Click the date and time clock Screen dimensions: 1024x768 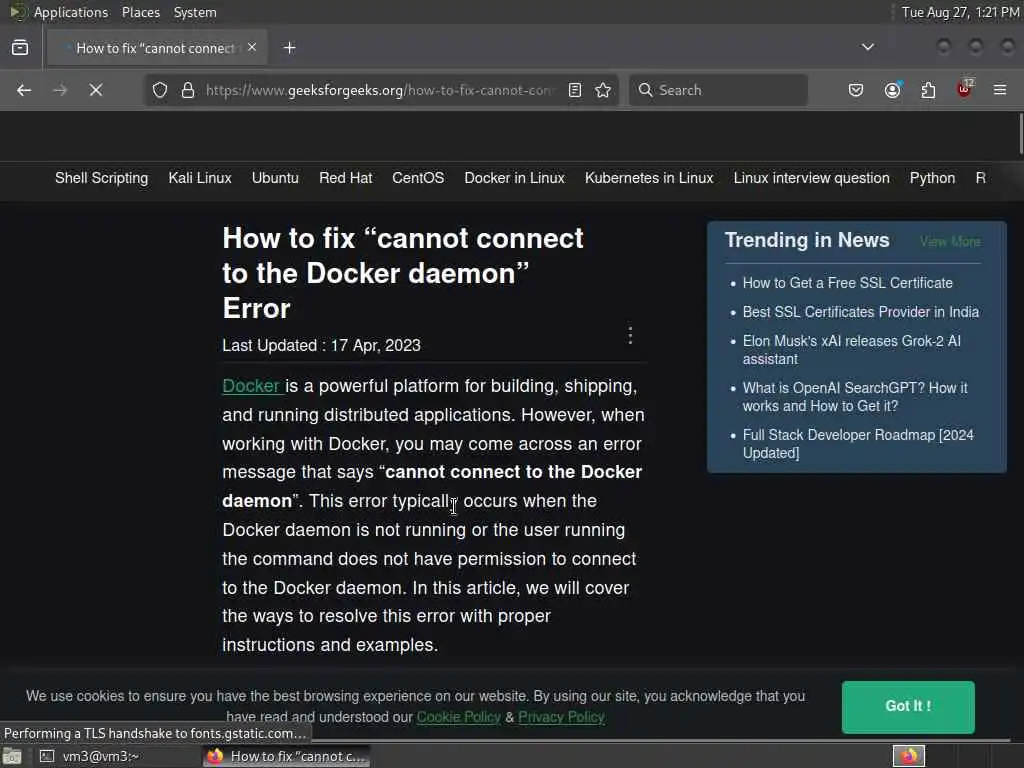[960, 12]
